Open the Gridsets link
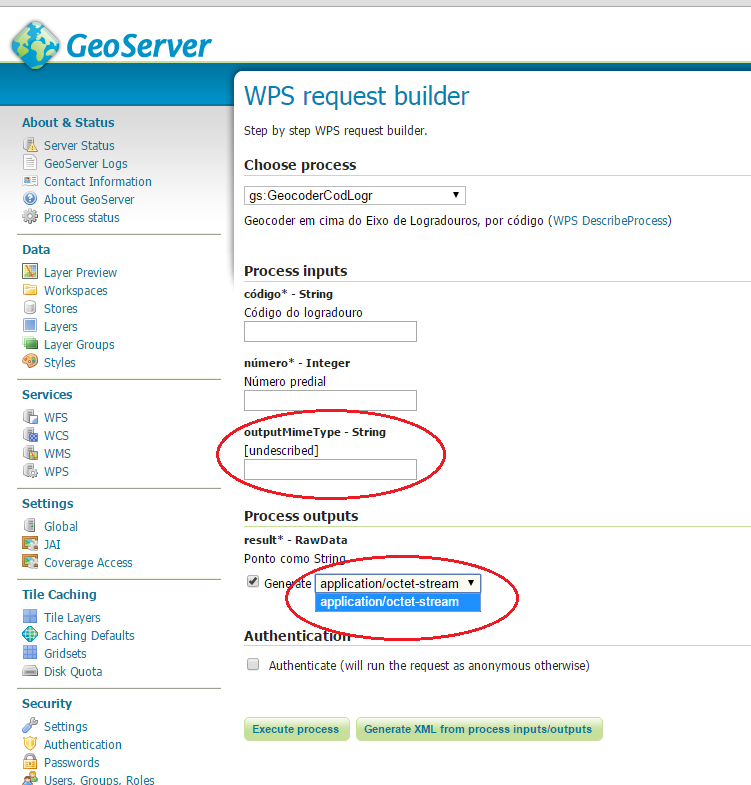Image resolution: width=751 pixels, height=785 pixels. 65,654
